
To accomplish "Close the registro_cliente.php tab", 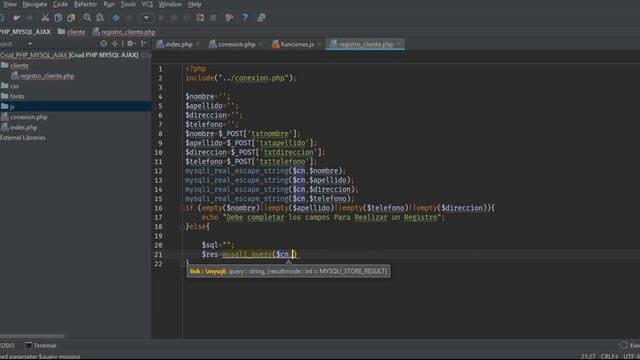I will click(x=399, y=44).
